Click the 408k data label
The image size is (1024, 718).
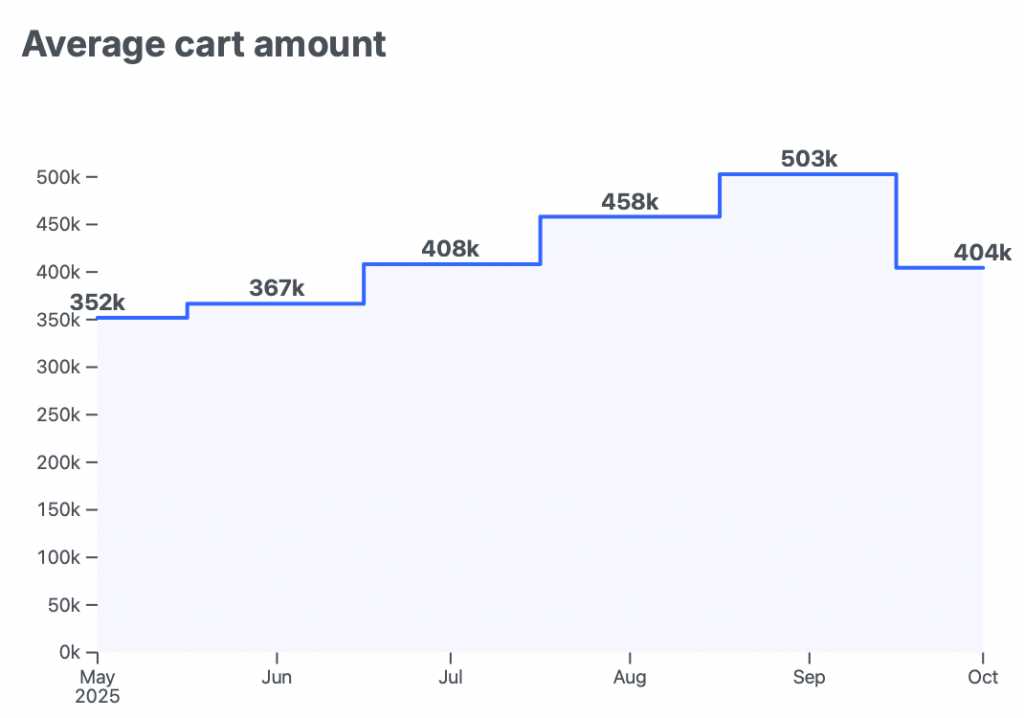point(450,249)
